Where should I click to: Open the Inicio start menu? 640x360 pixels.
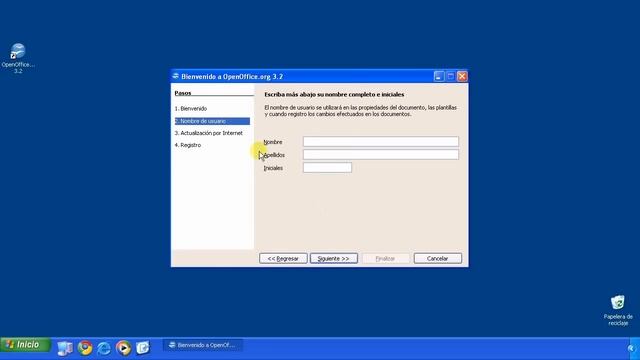(x=25, y=345)
